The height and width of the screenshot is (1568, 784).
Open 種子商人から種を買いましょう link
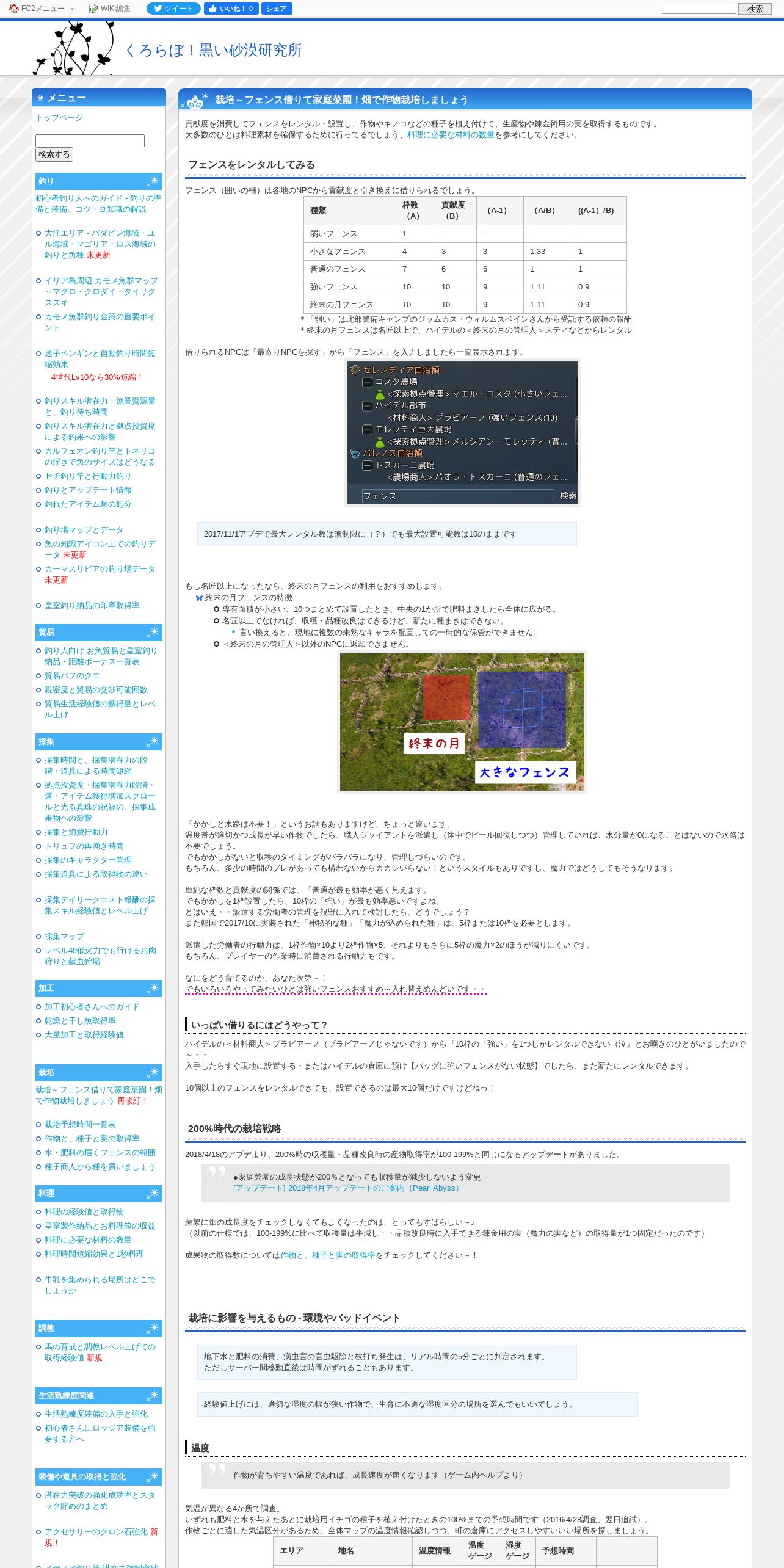tap(100, 1167)
